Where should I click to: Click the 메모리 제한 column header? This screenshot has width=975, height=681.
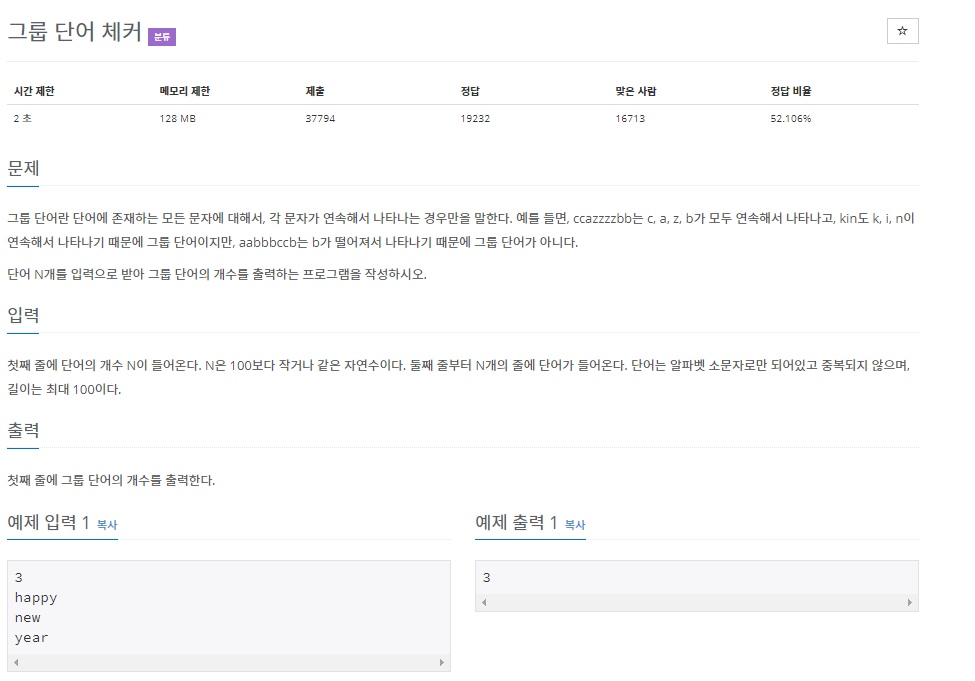point(185,91)
